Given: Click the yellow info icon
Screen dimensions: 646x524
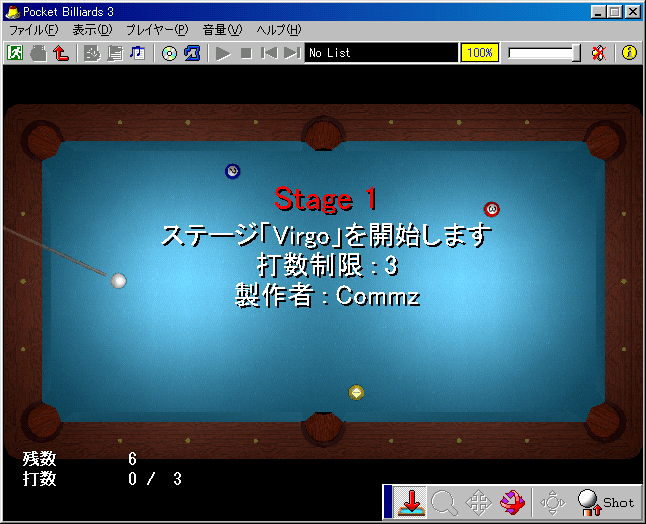Looking at the screenshot, I should coord(629,53).
